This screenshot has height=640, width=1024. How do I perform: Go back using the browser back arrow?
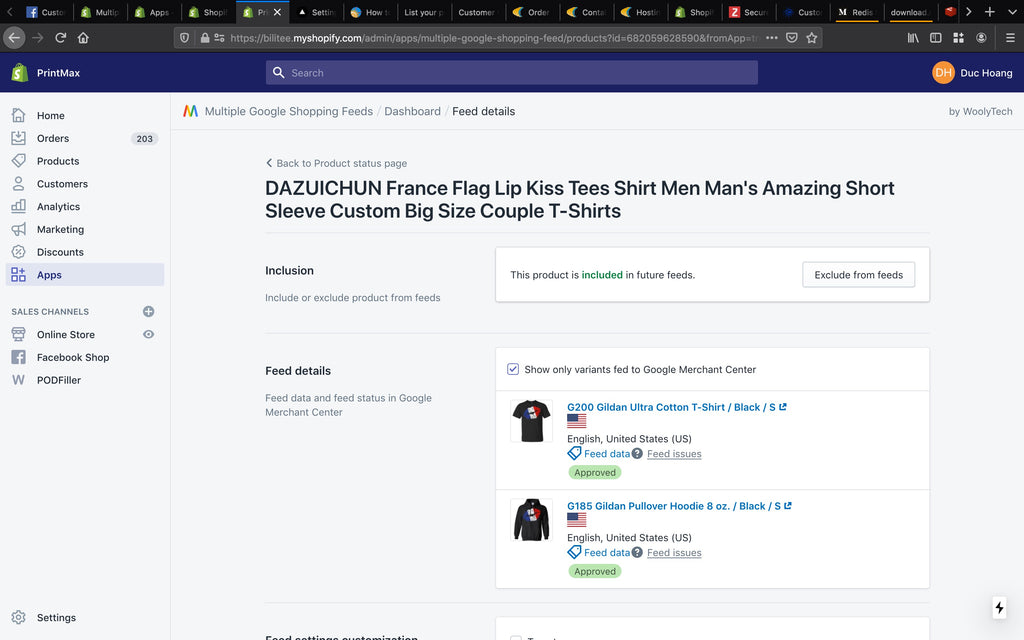click(x=14, y=38)
